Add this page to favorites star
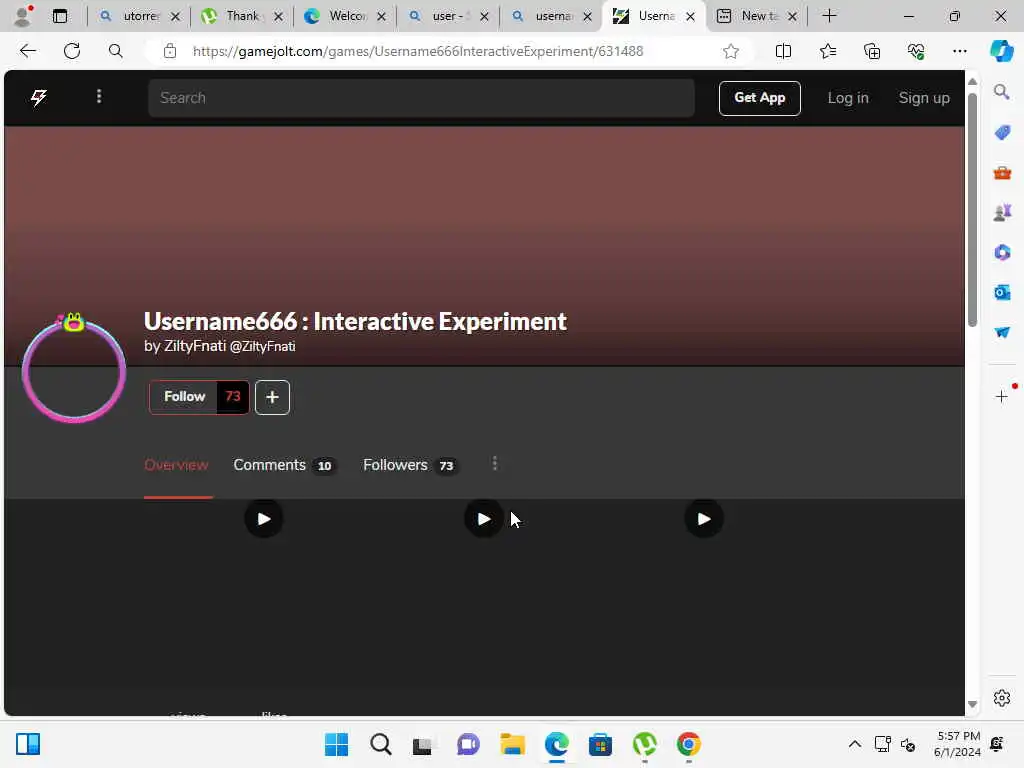 (731, 51)
